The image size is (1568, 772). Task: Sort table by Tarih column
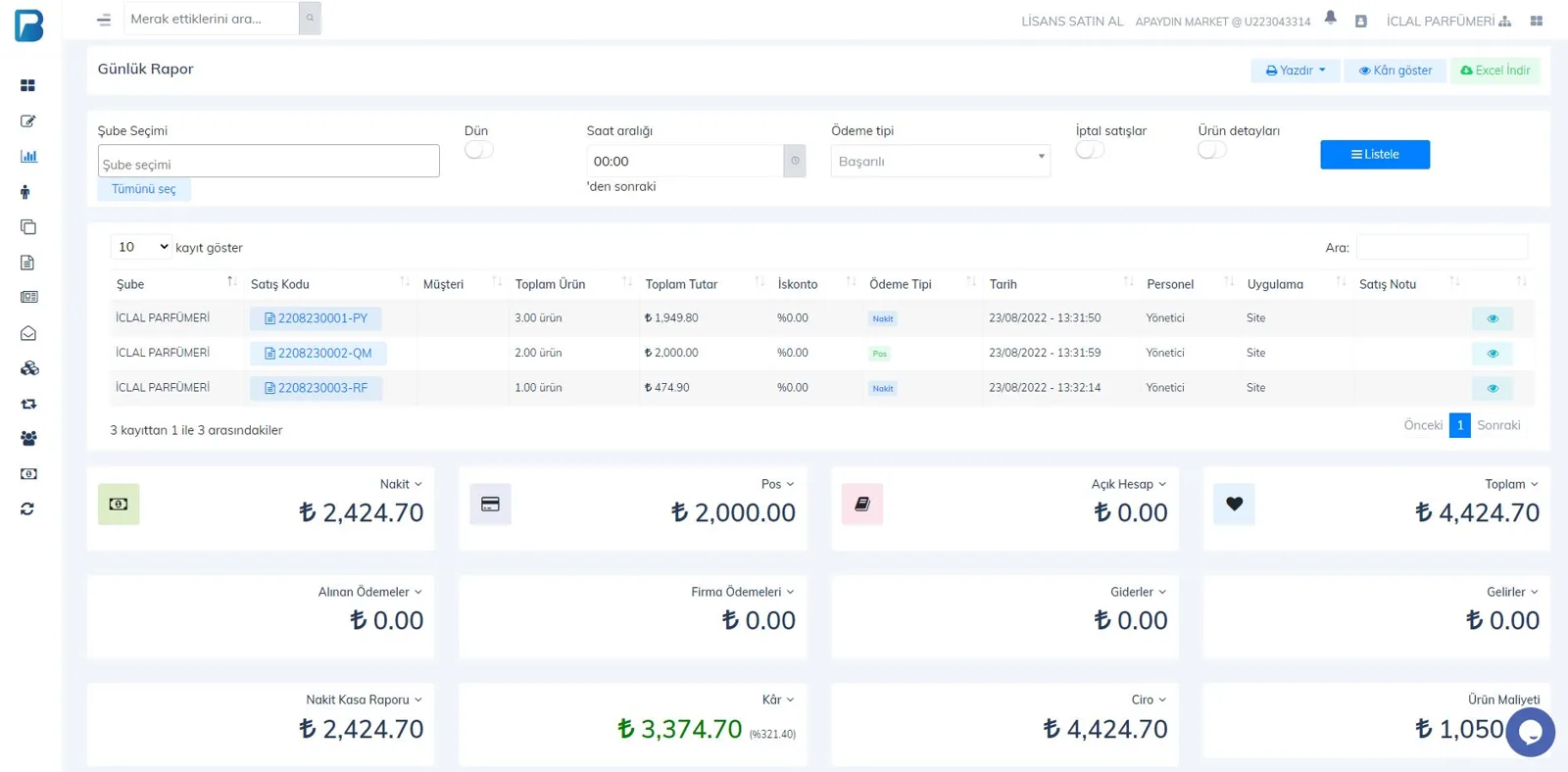1060,284
